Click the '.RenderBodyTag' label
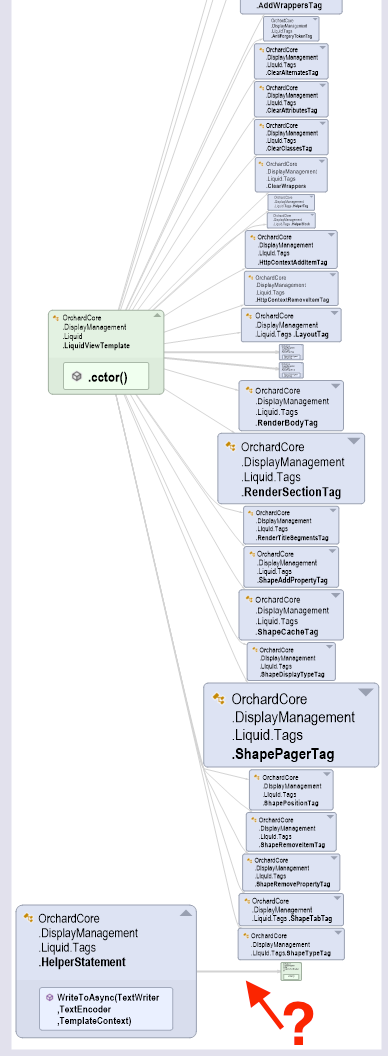388x1056 pixels. (x=286, y=424)
